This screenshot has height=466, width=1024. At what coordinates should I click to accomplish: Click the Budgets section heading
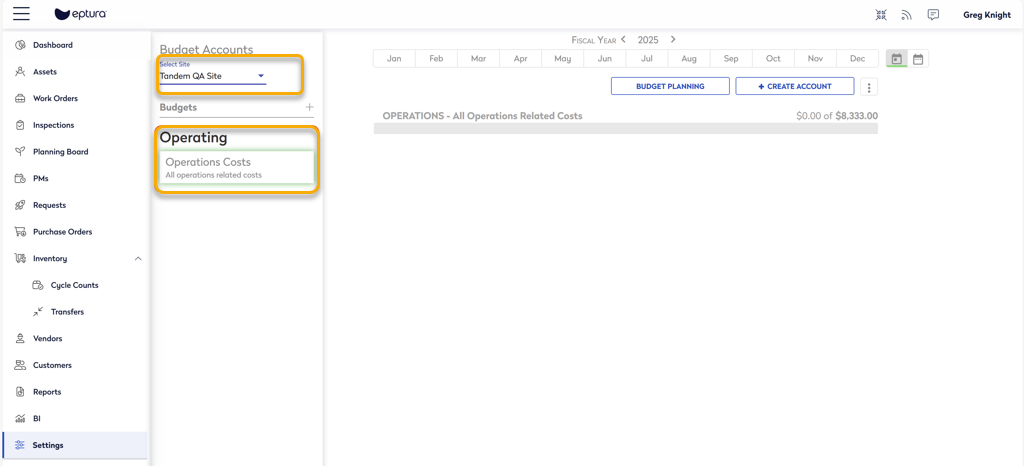point(178,107)
